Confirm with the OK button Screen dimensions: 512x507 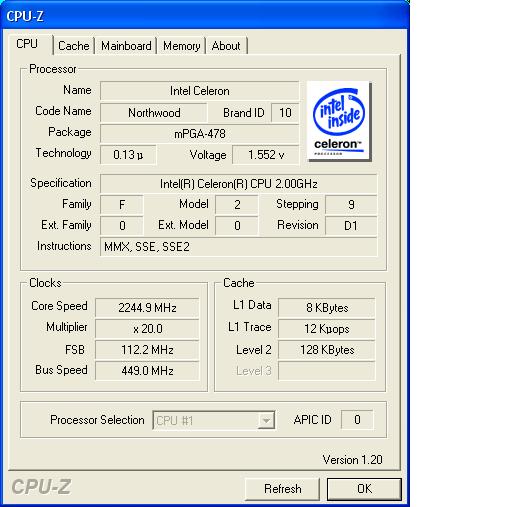pos(364,489)
